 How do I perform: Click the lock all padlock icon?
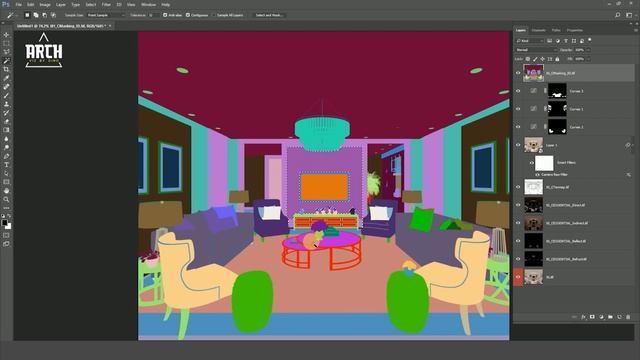(x=557, y=59)
